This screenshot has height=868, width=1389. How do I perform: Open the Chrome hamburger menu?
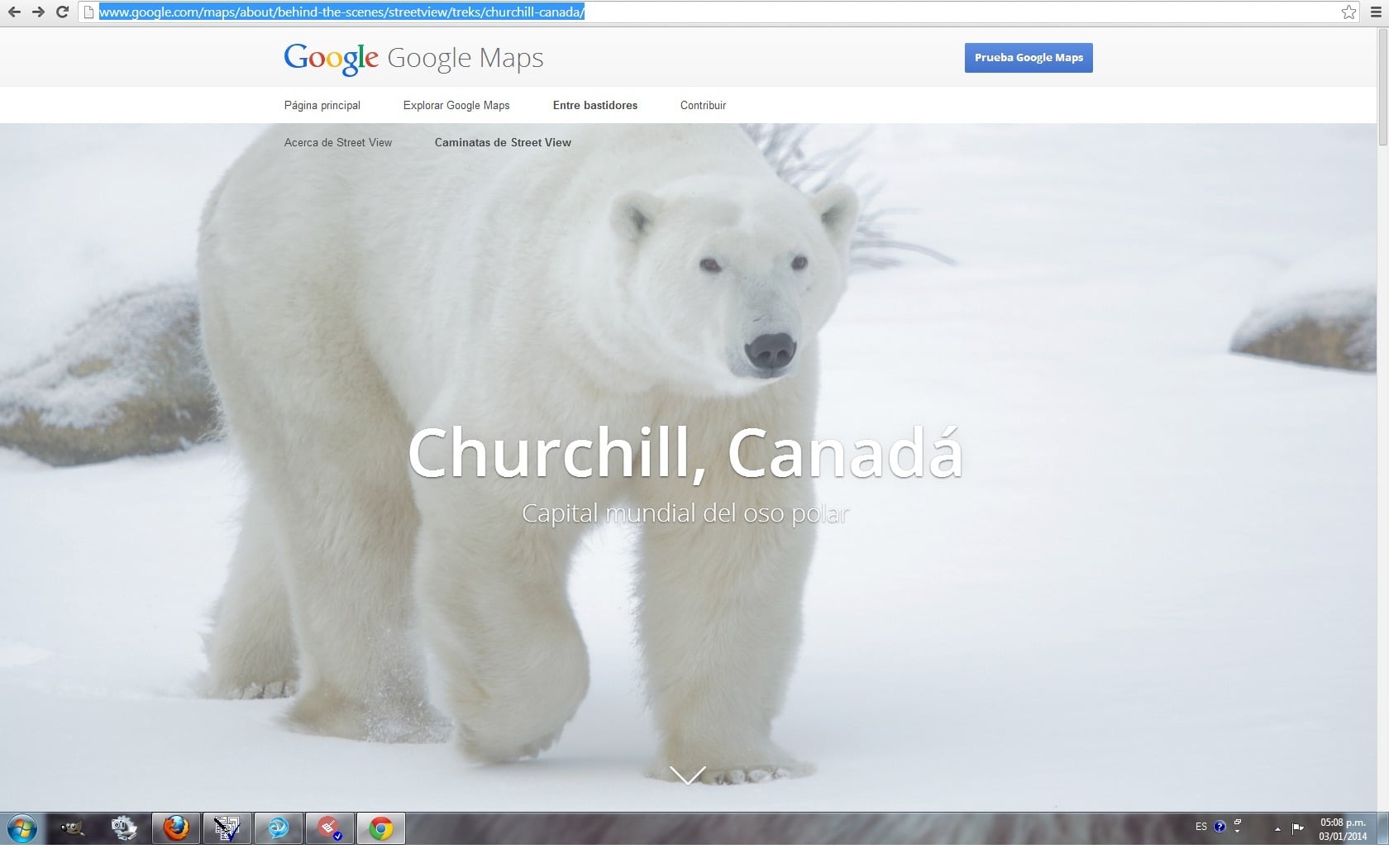(x=1376, y=12)
